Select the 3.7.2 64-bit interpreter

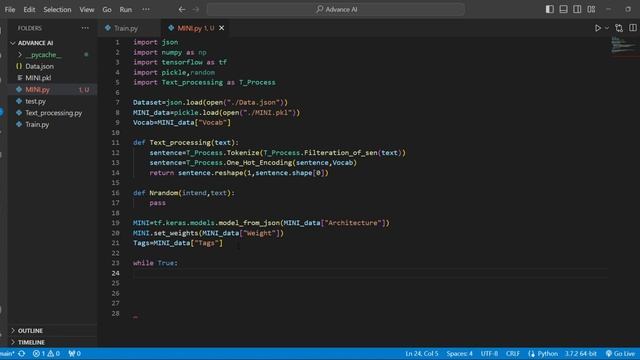coord(580,353)
